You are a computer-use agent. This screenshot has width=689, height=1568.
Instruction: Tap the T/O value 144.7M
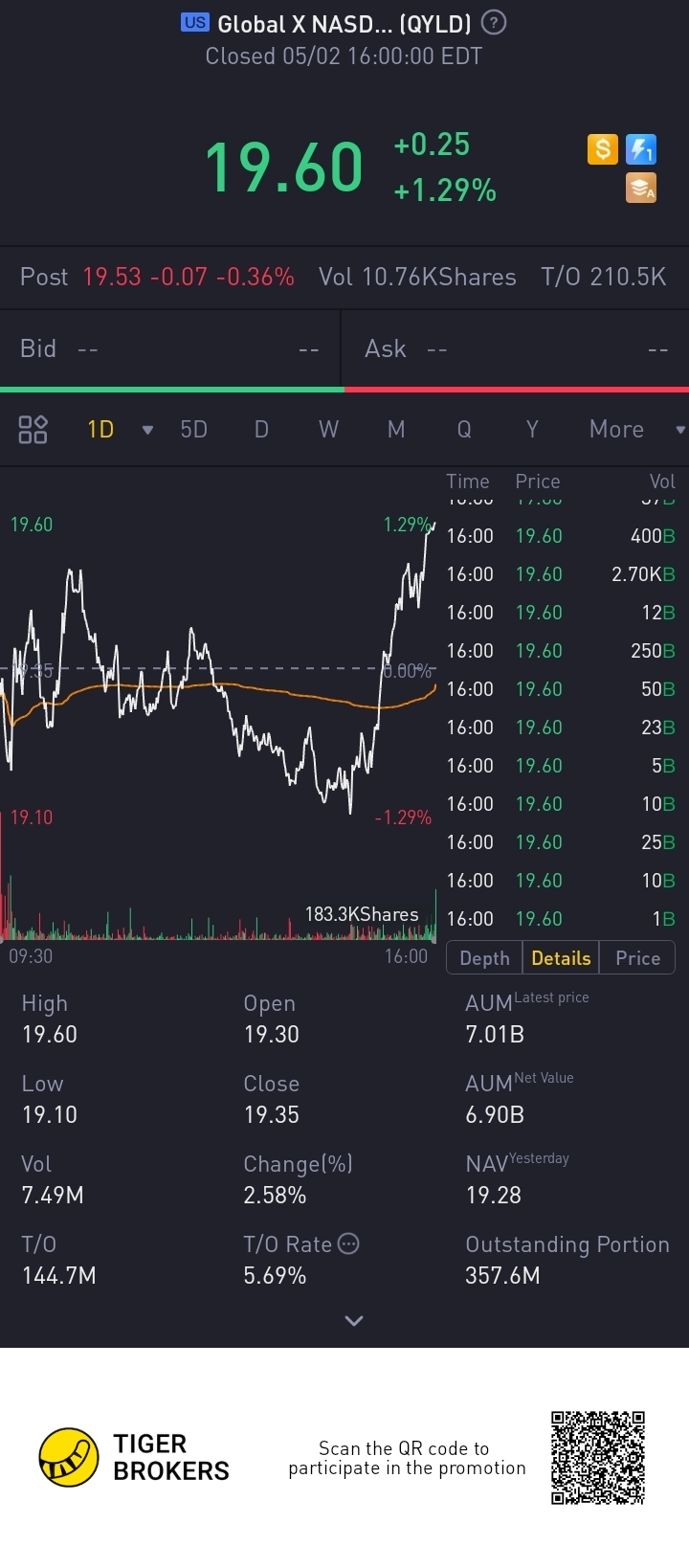[x=59, y=1275]
